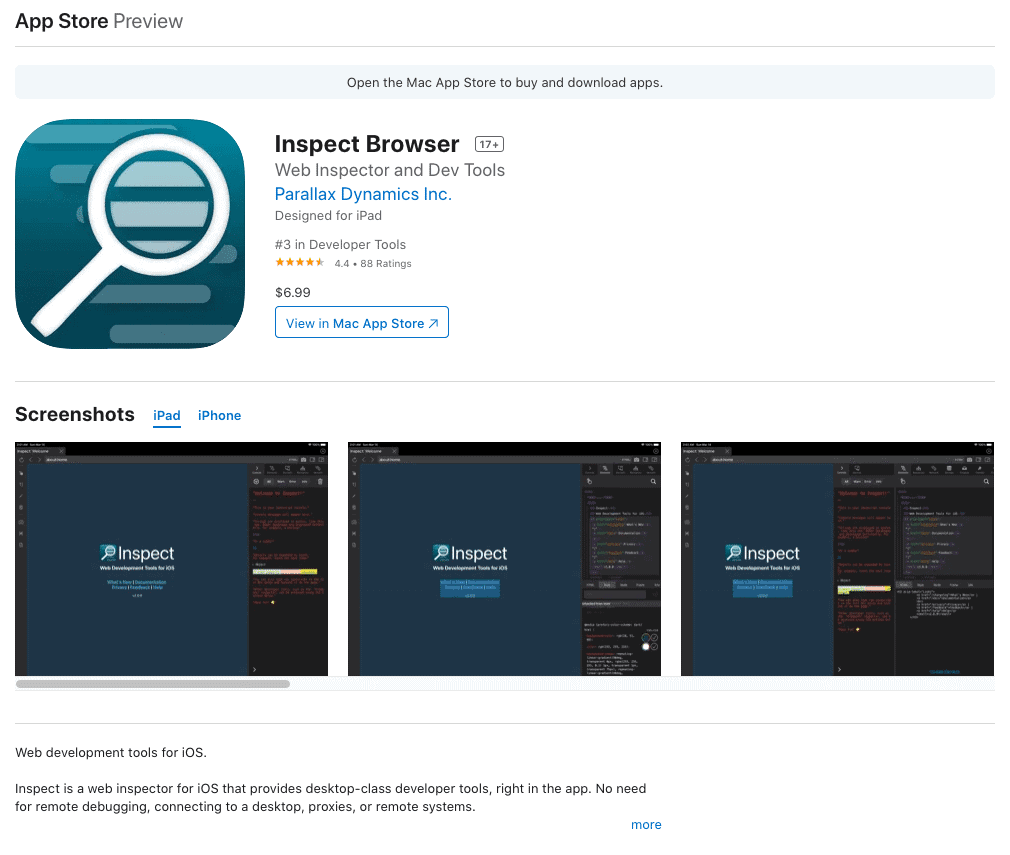The image size is (1010, 855).
Task: Switch to the iPhone screenshots tab
Action: [220, 416]
